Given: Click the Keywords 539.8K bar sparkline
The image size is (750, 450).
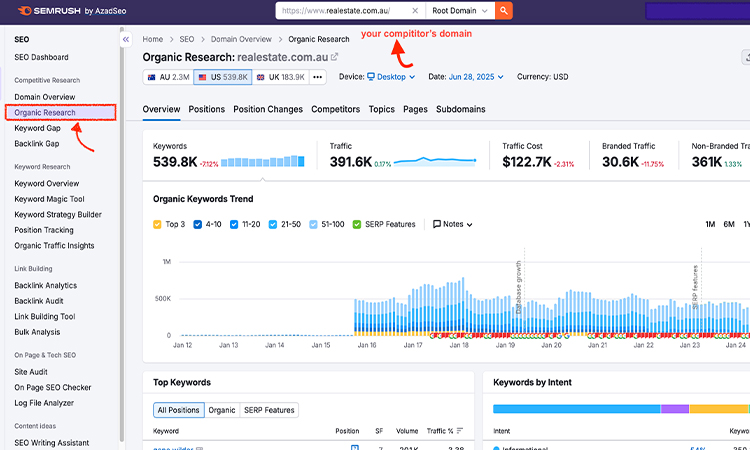Looking at the screenshot, I should 263,161.
